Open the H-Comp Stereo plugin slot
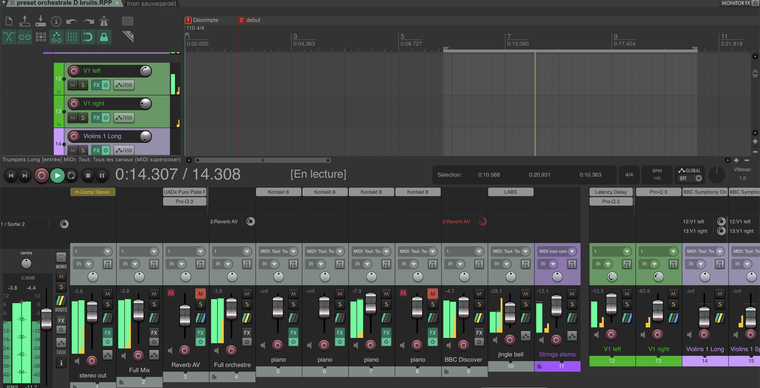Viewport: 760px width, 388px height. [93, 192]
